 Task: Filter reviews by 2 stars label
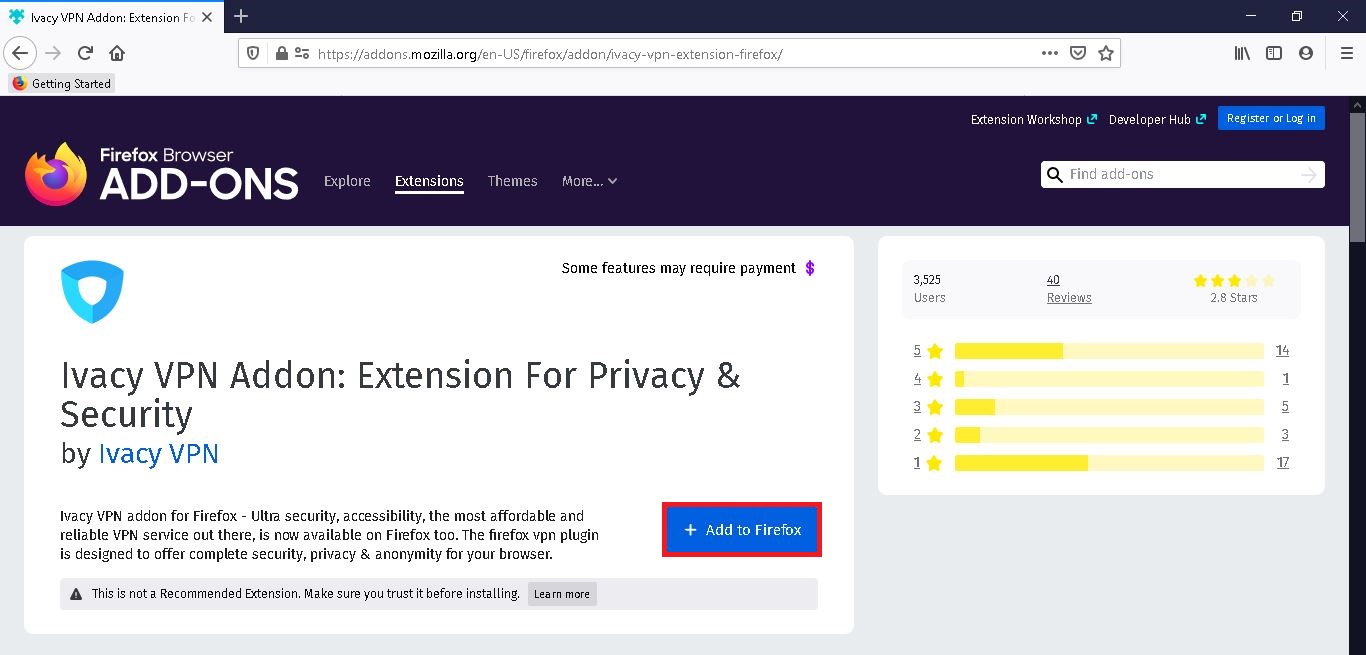click(928, 435)
